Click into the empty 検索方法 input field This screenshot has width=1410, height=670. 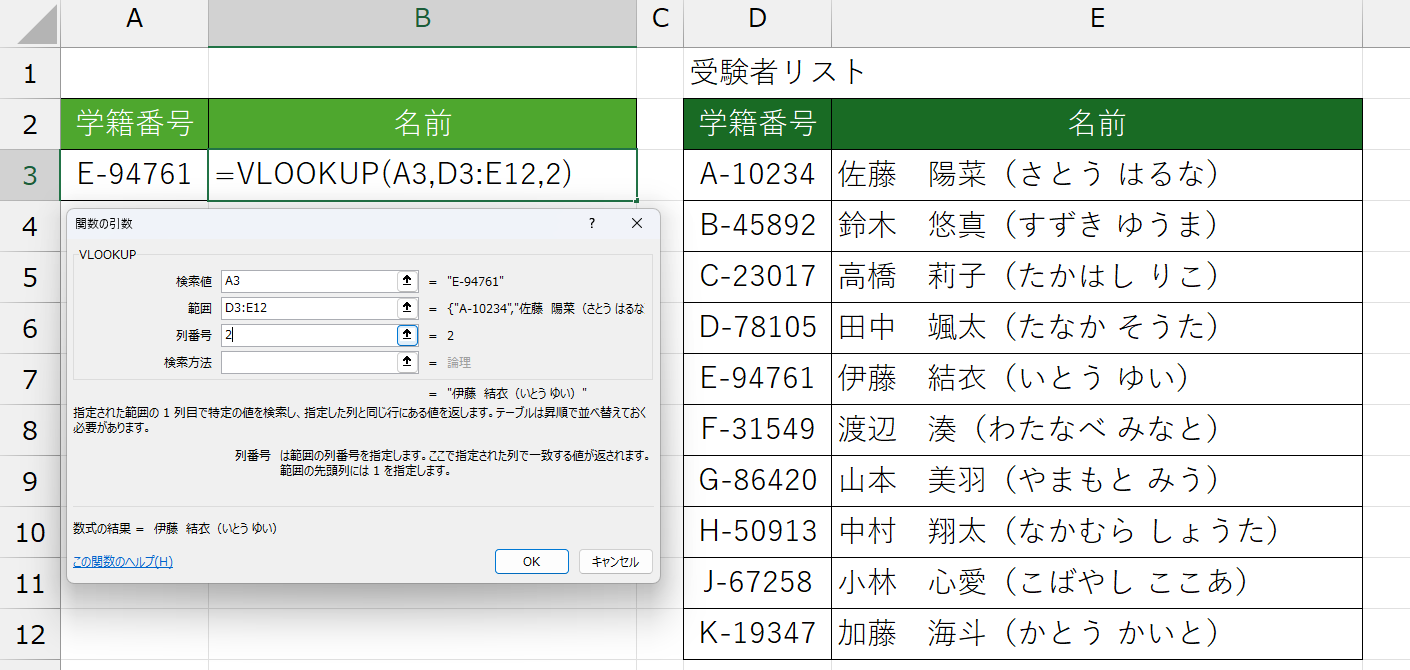pyautogui.click(x=308, y=362)
